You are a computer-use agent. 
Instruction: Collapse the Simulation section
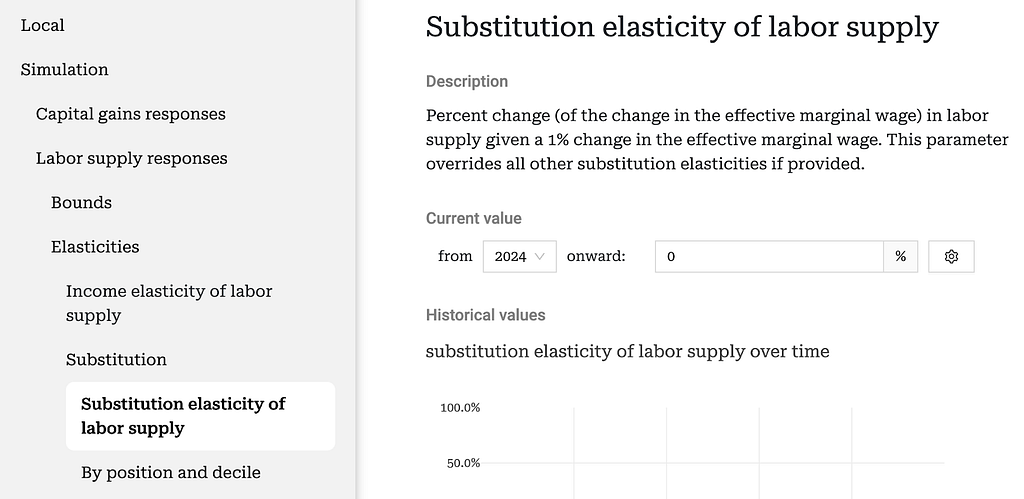click(64, 69)
